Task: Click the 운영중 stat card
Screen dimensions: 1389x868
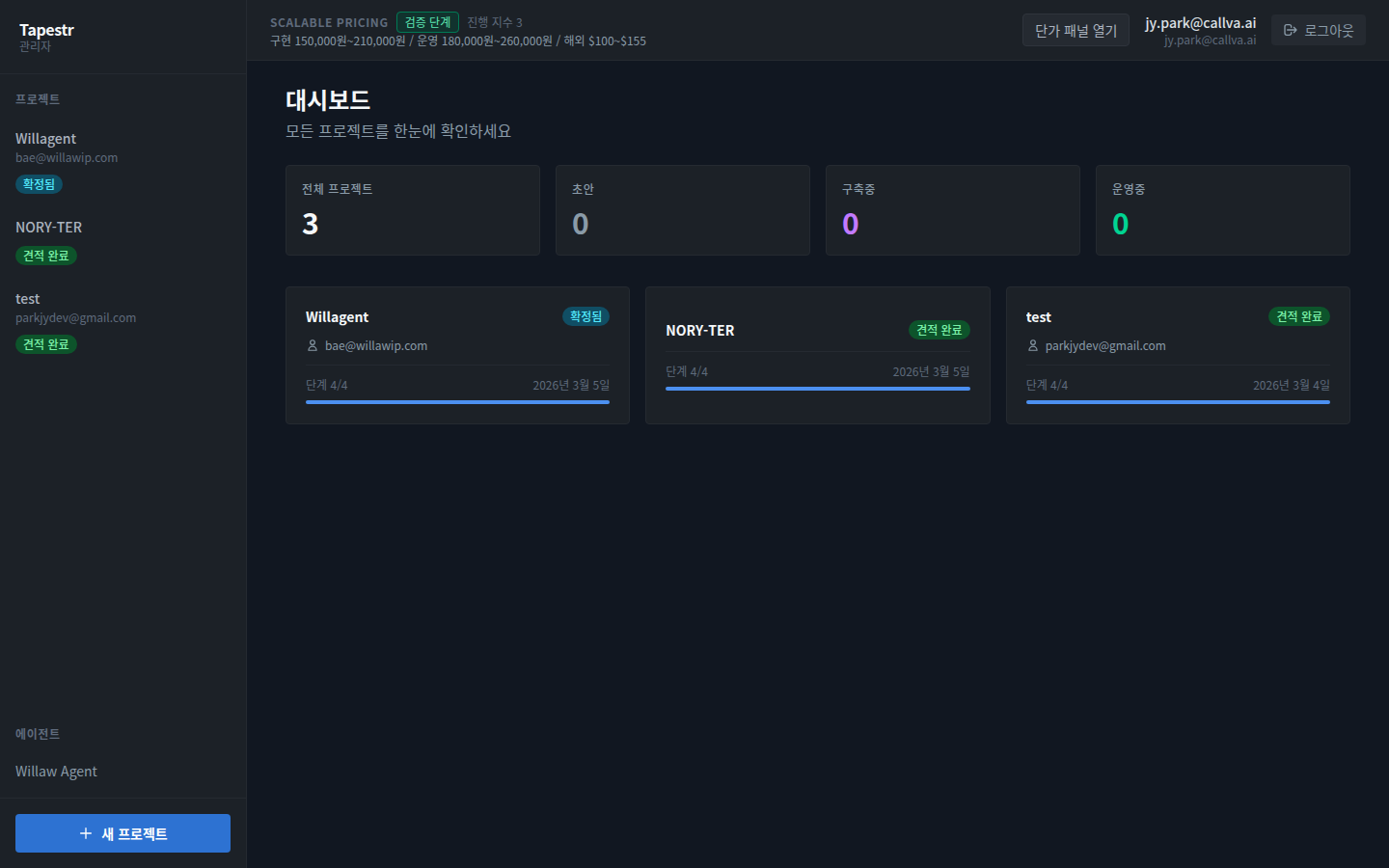Action: point(1222,210)
